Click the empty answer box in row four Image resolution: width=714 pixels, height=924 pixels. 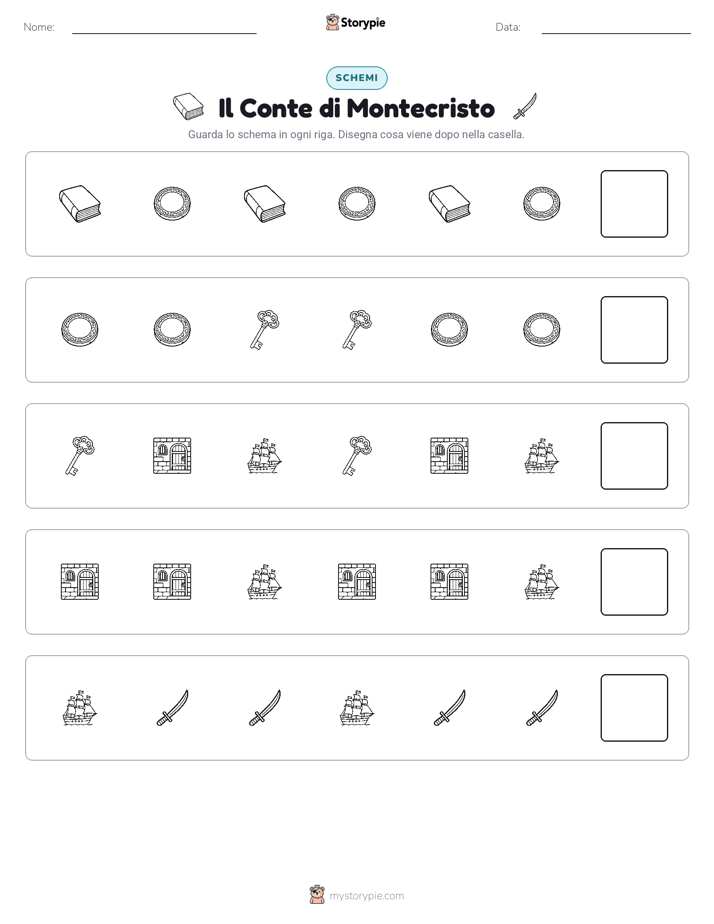click(634, 582)
